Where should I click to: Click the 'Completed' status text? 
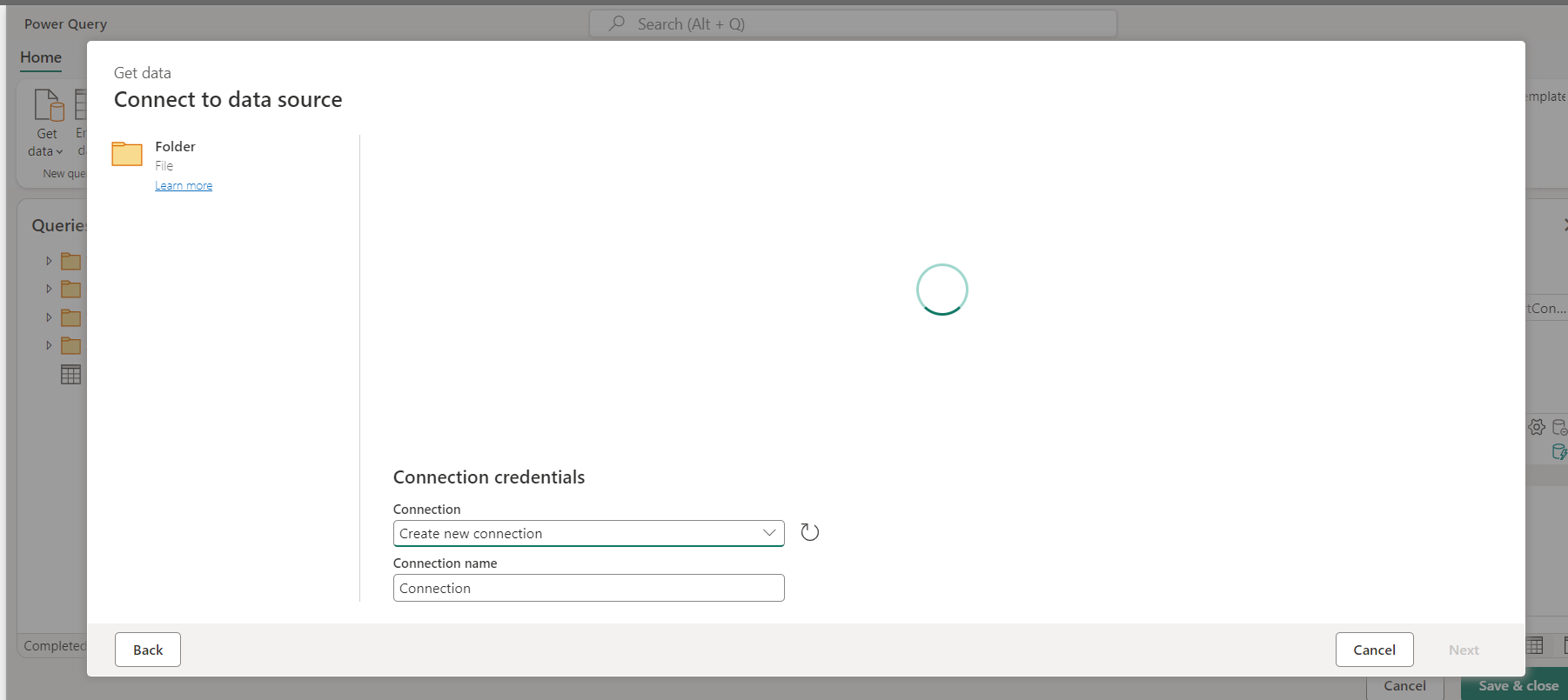[55, 645]
